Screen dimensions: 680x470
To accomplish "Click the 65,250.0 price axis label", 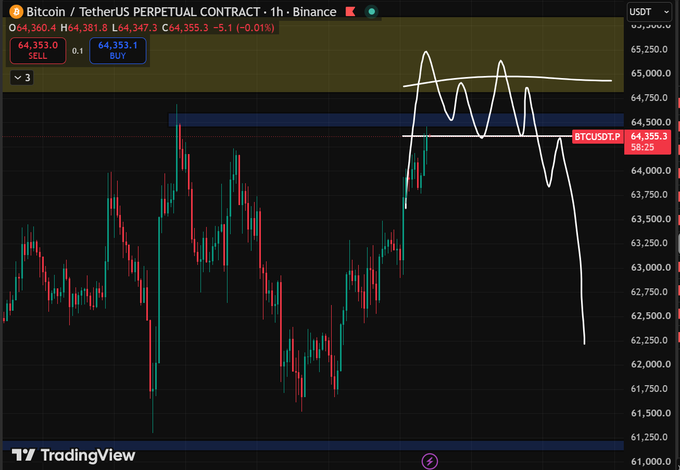I will click(x=649, y=49).
